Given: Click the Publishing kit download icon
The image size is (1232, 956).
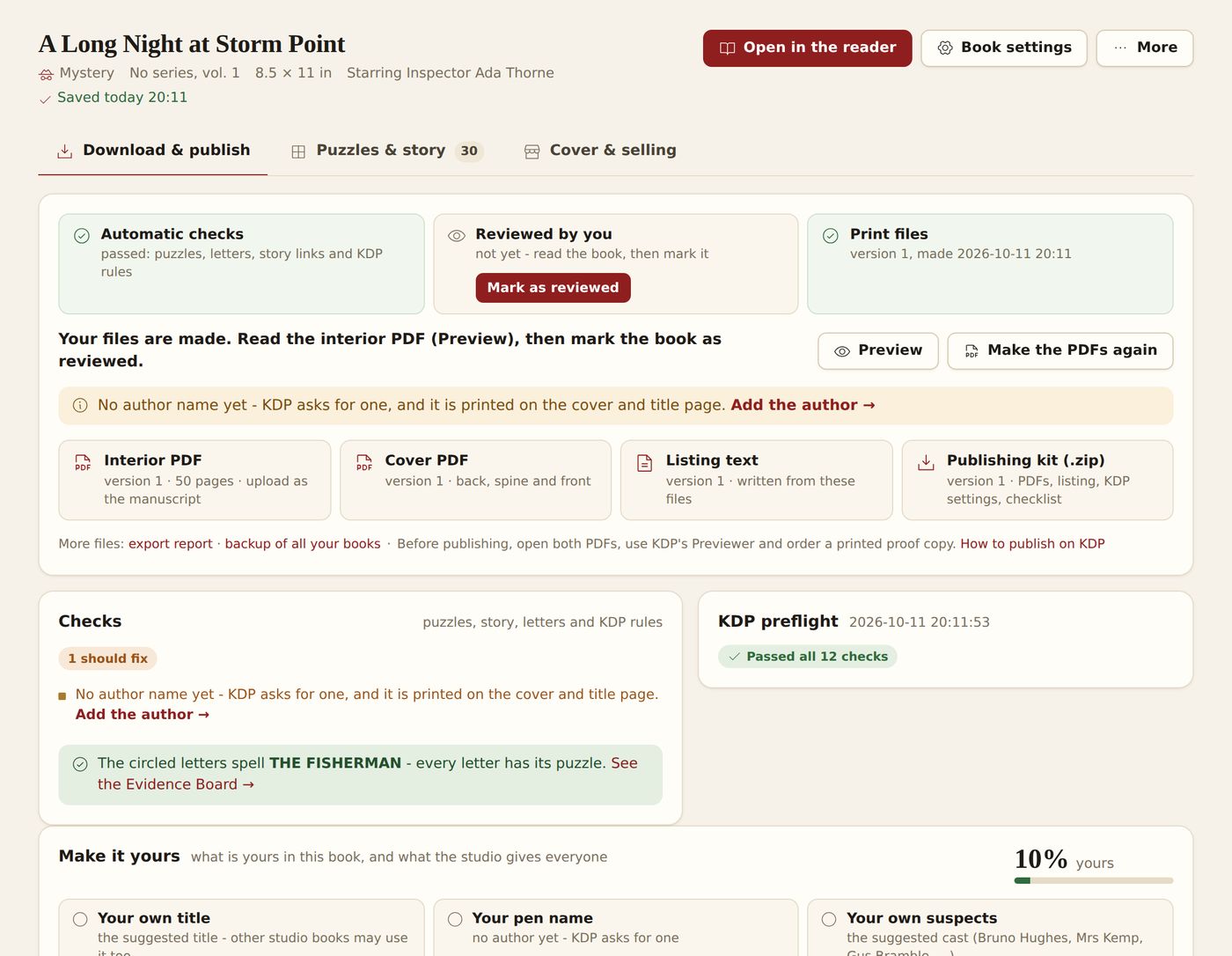Looking at the screenshot, I should point(926,462).
